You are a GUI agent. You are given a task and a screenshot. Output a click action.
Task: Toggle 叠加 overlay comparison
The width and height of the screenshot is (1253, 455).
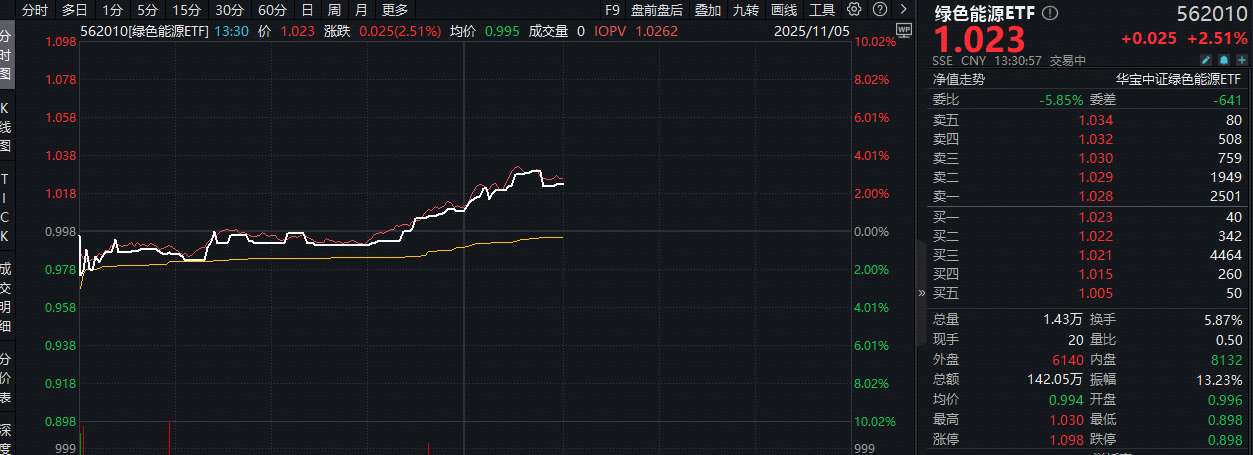coord(708,10)
